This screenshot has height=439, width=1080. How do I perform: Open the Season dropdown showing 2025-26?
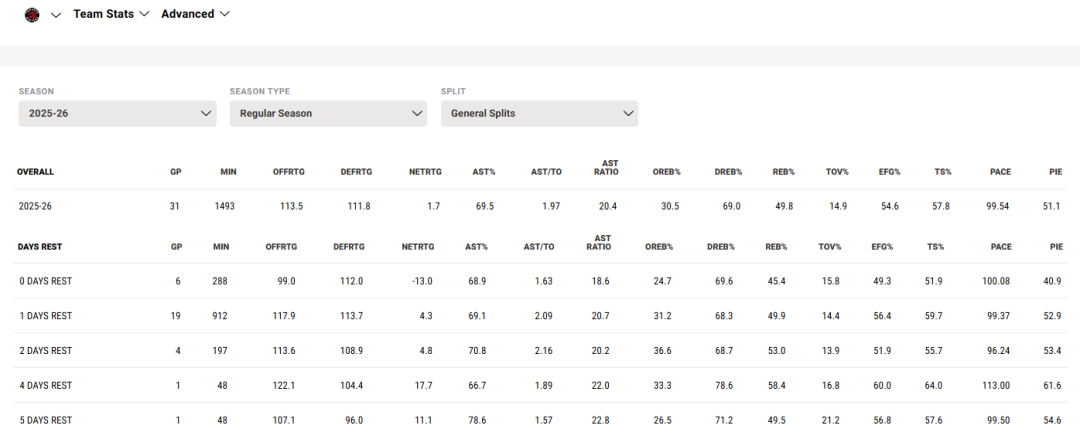pos(117,114)
